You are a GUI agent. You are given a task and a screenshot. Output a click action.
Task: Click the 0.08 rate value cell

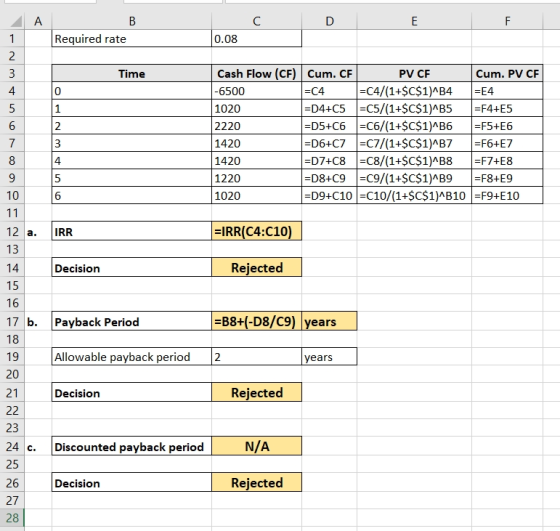(256, 39)
